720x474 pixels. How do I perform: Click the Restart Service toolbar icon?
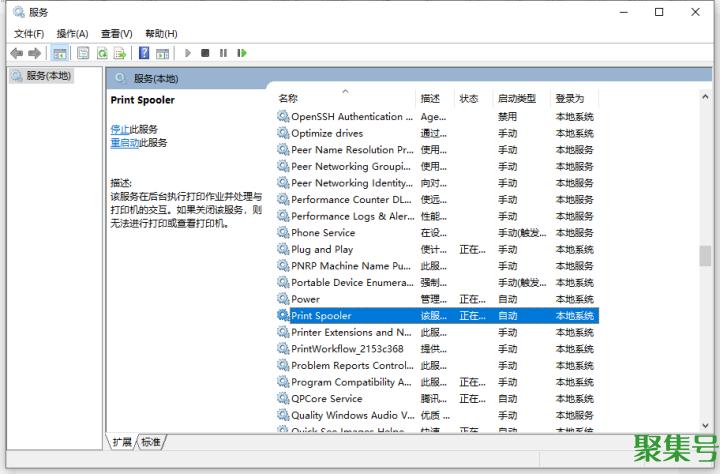tap(242, 53)
